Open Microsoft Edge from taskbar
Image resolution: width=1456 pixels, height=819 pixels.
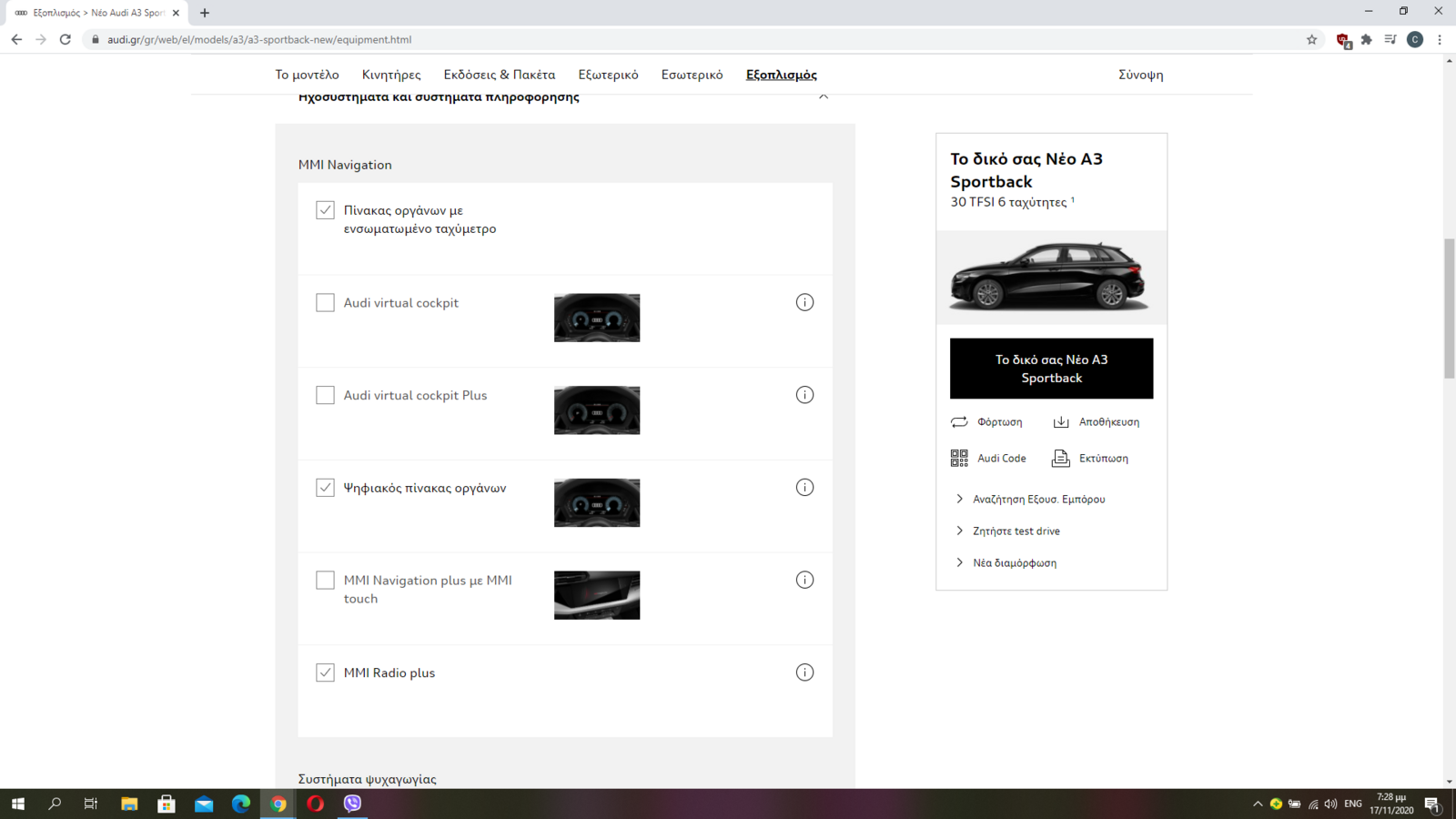pyautogui.click(x=240, y=804)
